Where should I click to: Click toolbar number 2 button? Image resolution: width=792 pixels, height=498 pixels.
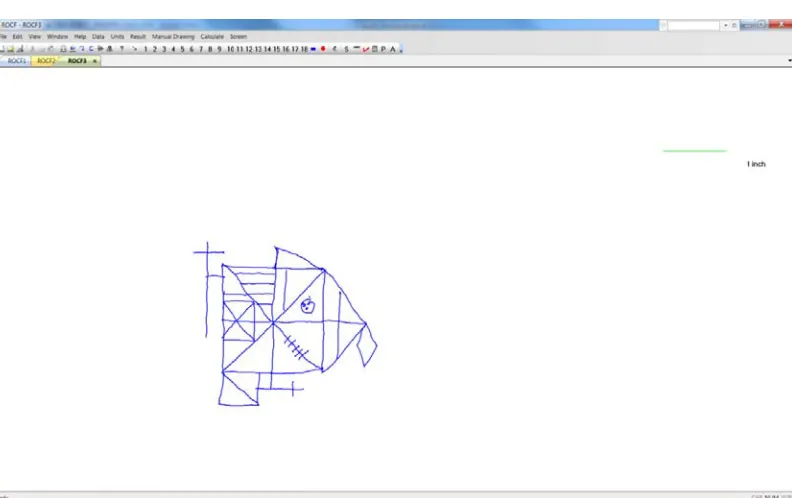pos(155,49)
